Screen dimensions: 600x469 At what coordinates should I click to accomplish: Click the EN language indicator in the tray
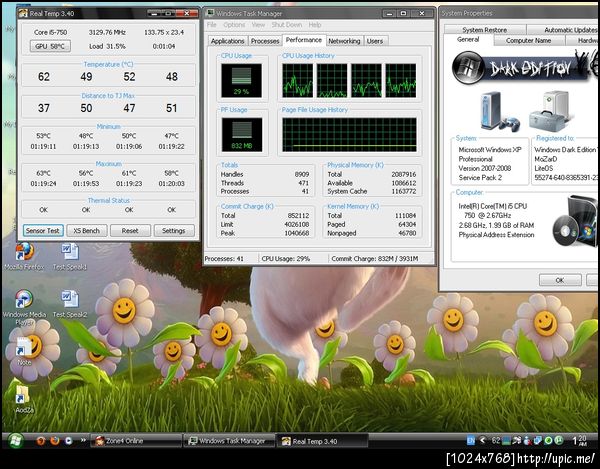[x=471, y=441]
